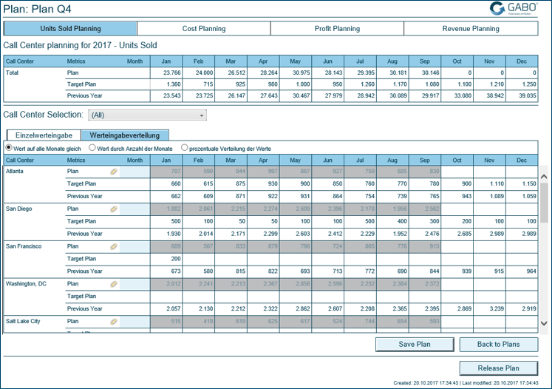Switch to the Cost Planning tab
The image size is (552, 389).
point(204,29)
